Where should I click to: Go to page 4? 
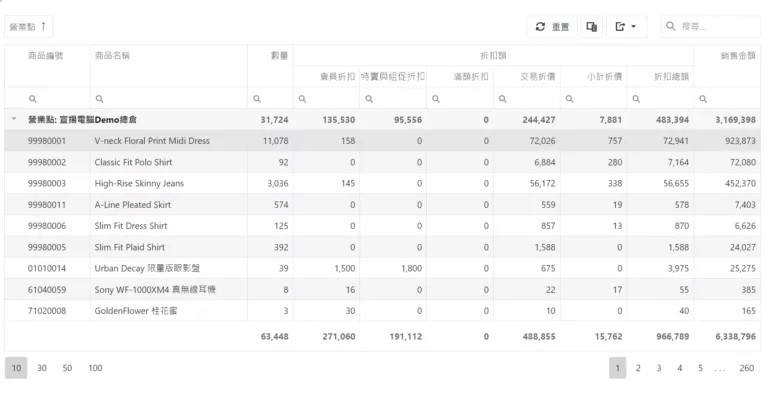pos(680,368)
